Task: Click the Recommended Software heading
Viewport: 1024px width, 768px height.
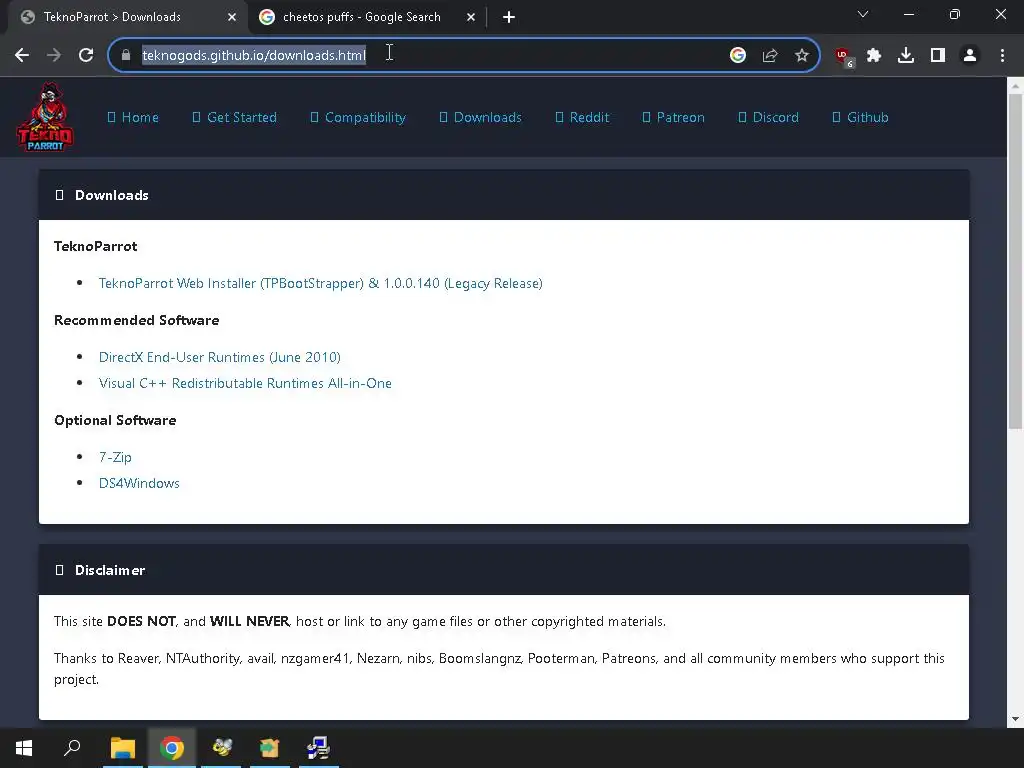Action: [x=136, y=320]
